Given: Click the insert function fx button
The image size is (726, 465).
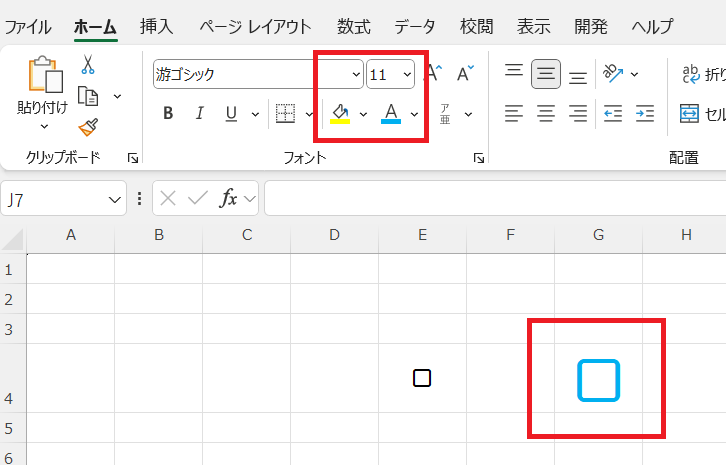Looking at the screenshot, I should click(228, 199).
